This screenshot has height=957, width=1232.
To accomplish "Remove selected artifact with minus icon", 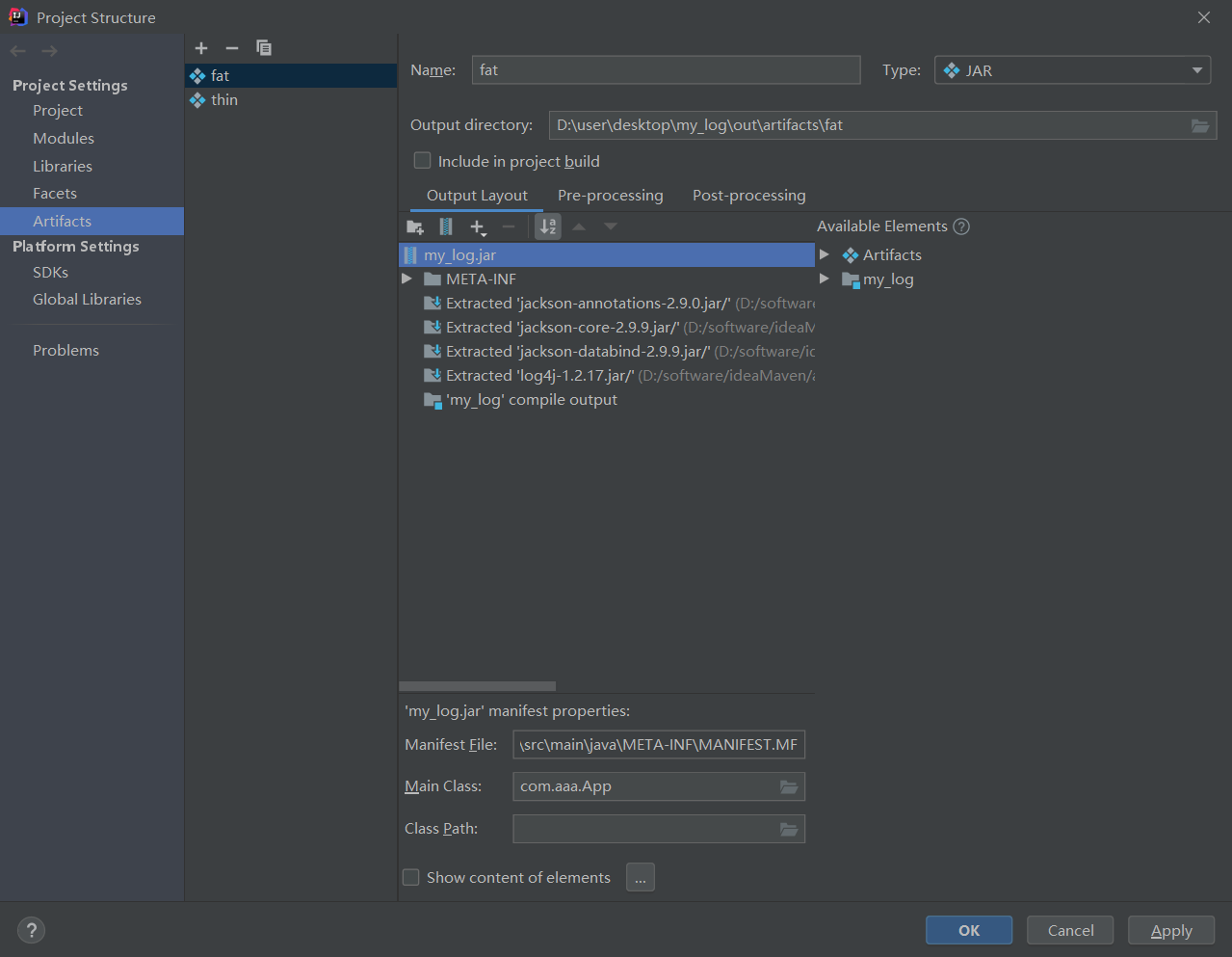I will [x=232, y=48].
